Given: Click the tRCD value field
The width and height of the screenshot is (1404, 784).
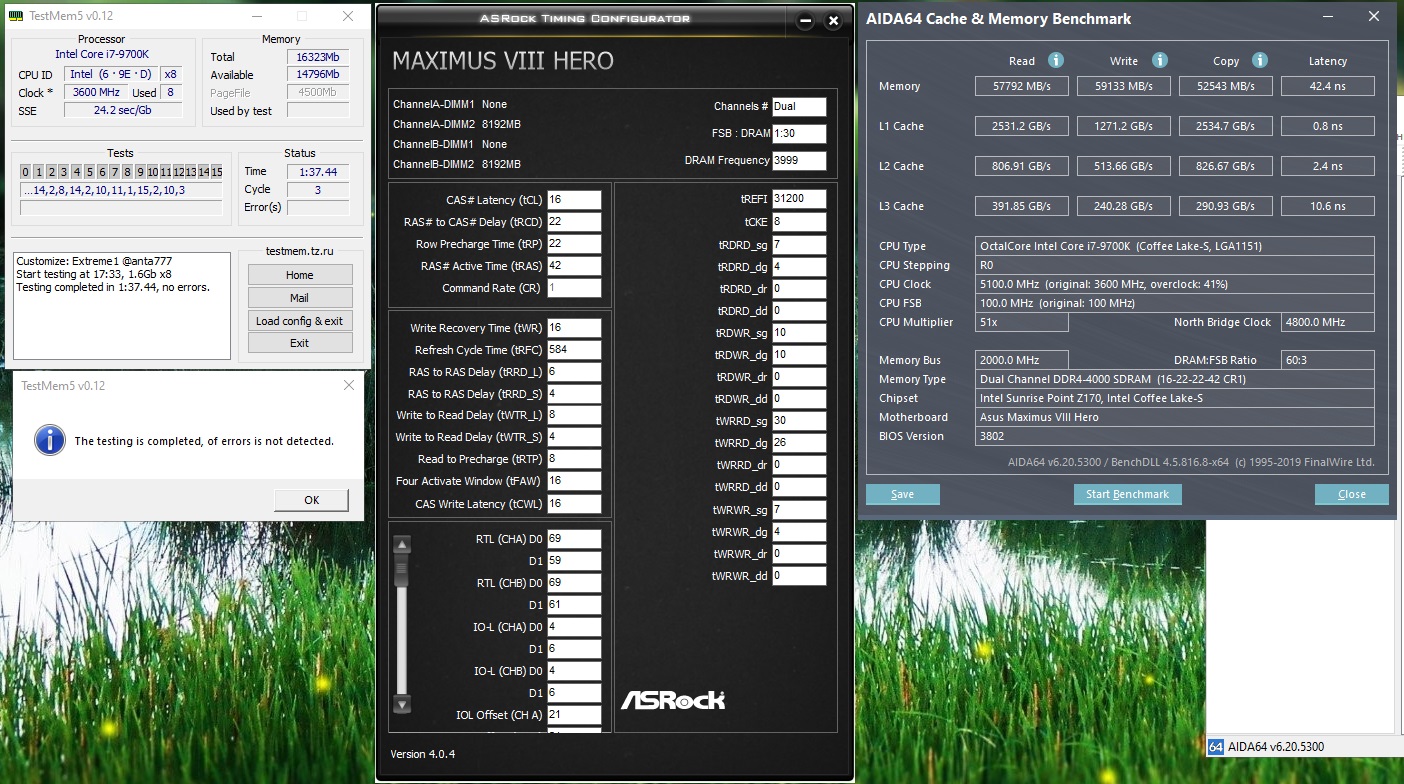Looking at the screenshot, I should point(575,222).
